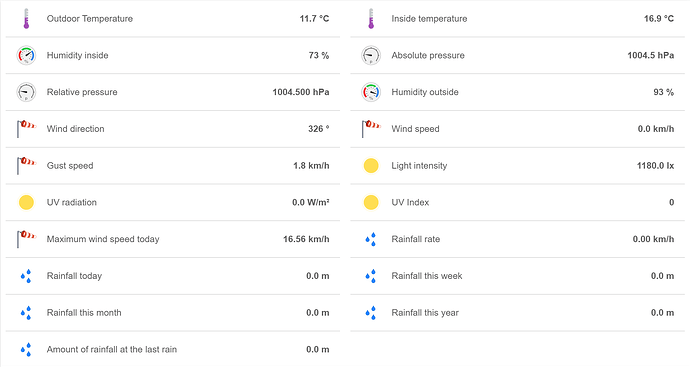Screen dimensions: 690x367
Task: Click the Maximum wind speed today windsock icon
Action: (x=26, y=239)
